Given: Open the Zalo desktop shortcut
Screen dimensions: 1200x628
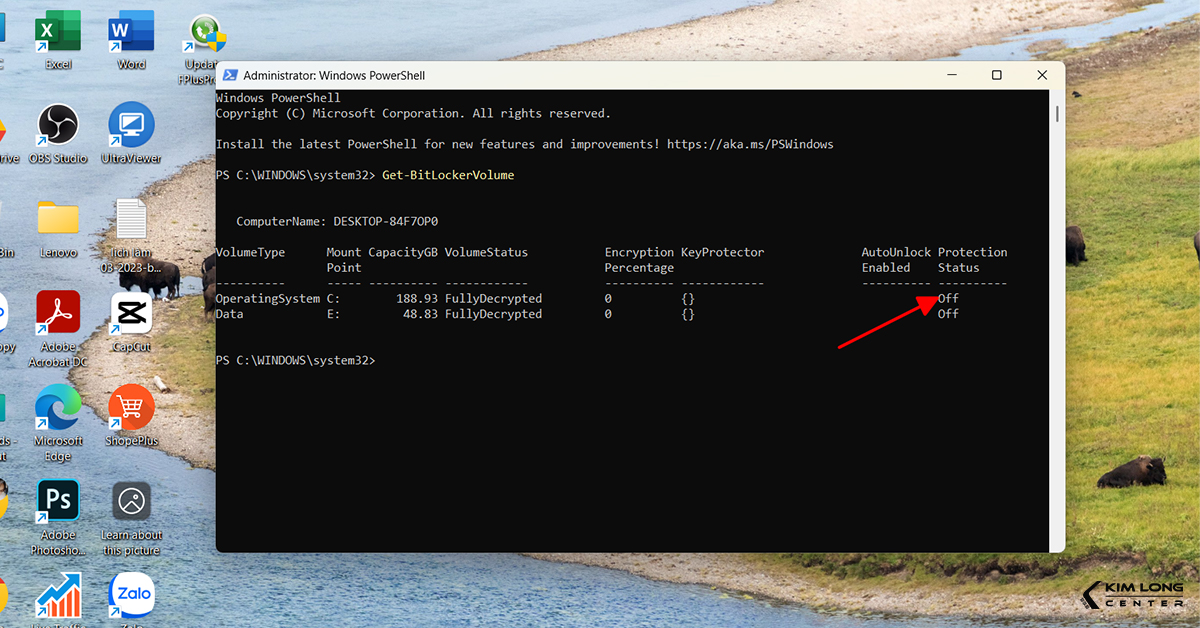Looking at the screenshot, I should pyautogui.click(x=131, y=594).
